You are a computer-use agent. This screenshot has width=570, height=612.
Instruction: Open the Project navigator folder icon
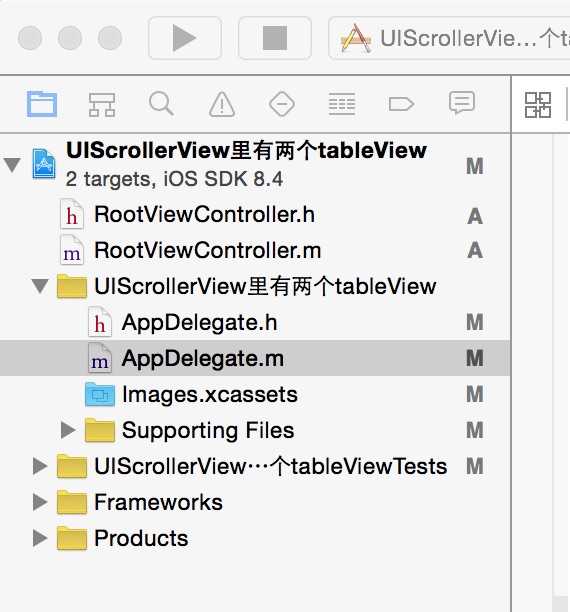[x=42, y=104]
